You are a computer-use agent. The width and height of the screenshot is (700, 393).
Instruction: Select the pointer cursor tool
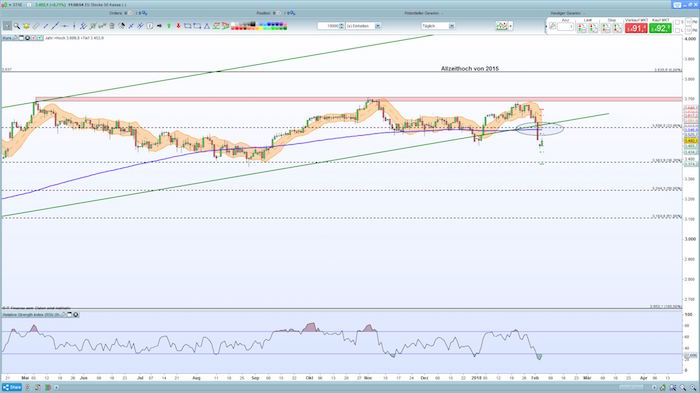(x=7, y=26)
